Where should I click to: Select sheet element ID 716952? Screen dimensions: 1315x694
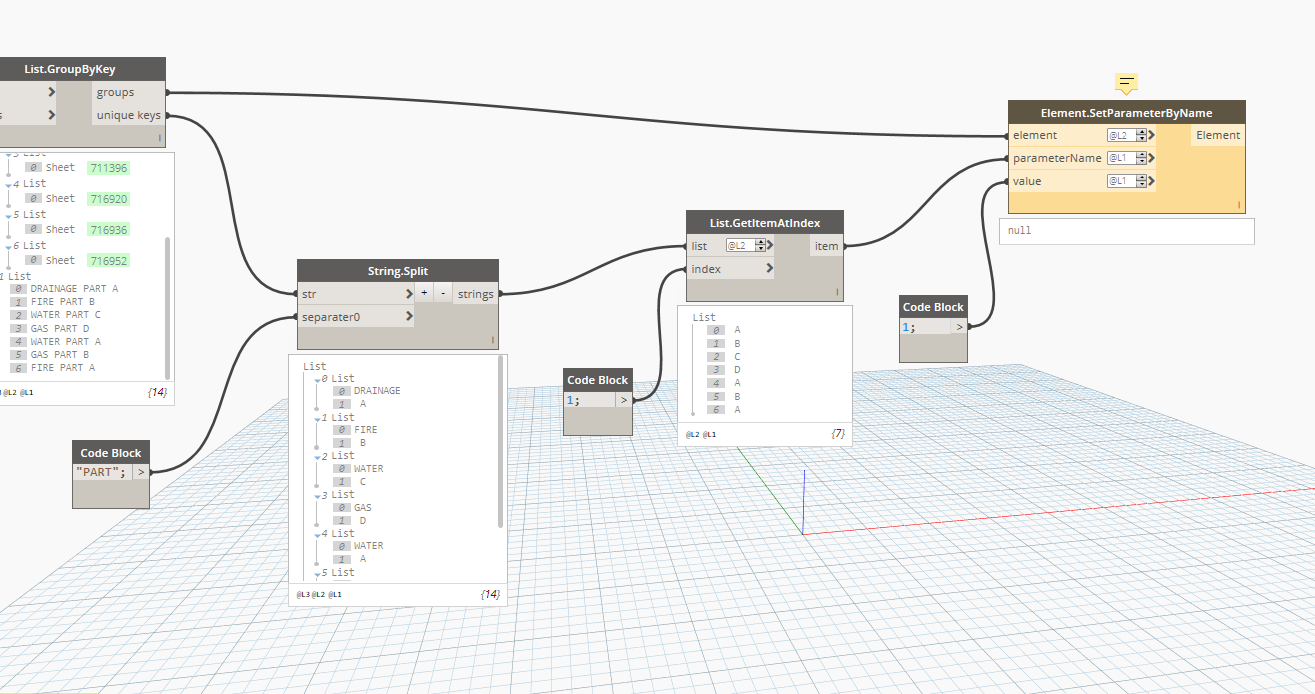pos(108,260)
